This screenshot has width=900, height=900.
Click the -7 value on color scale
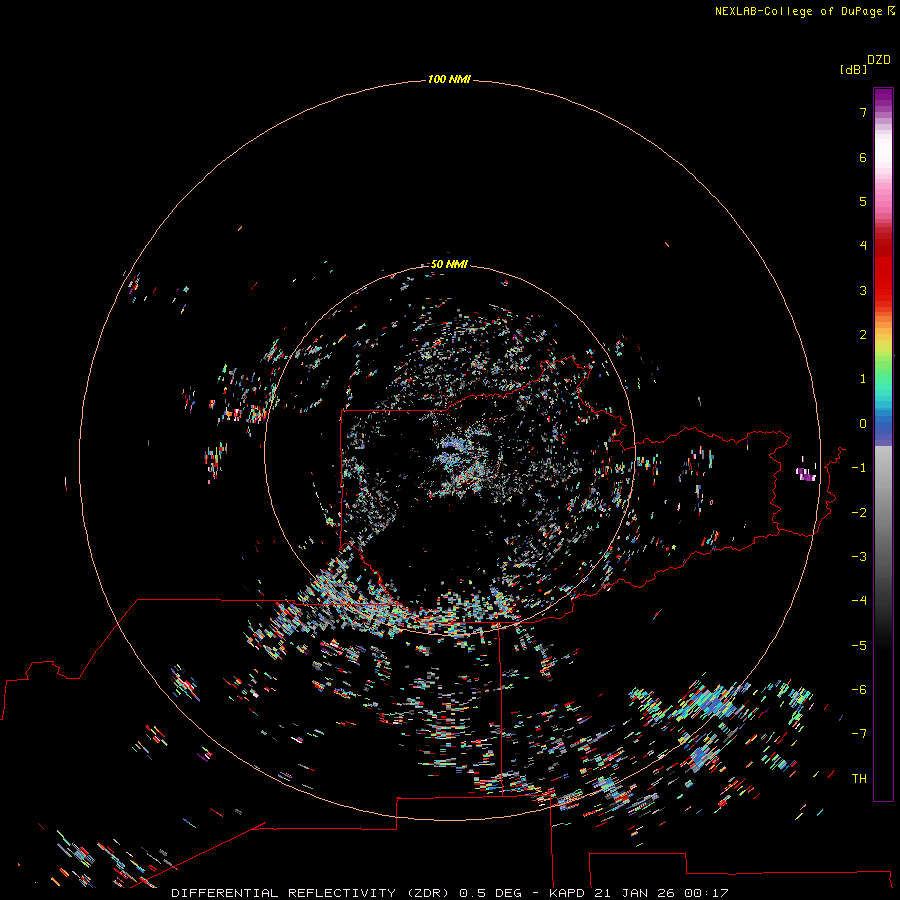pyautogui.click(x=859, y=734)
